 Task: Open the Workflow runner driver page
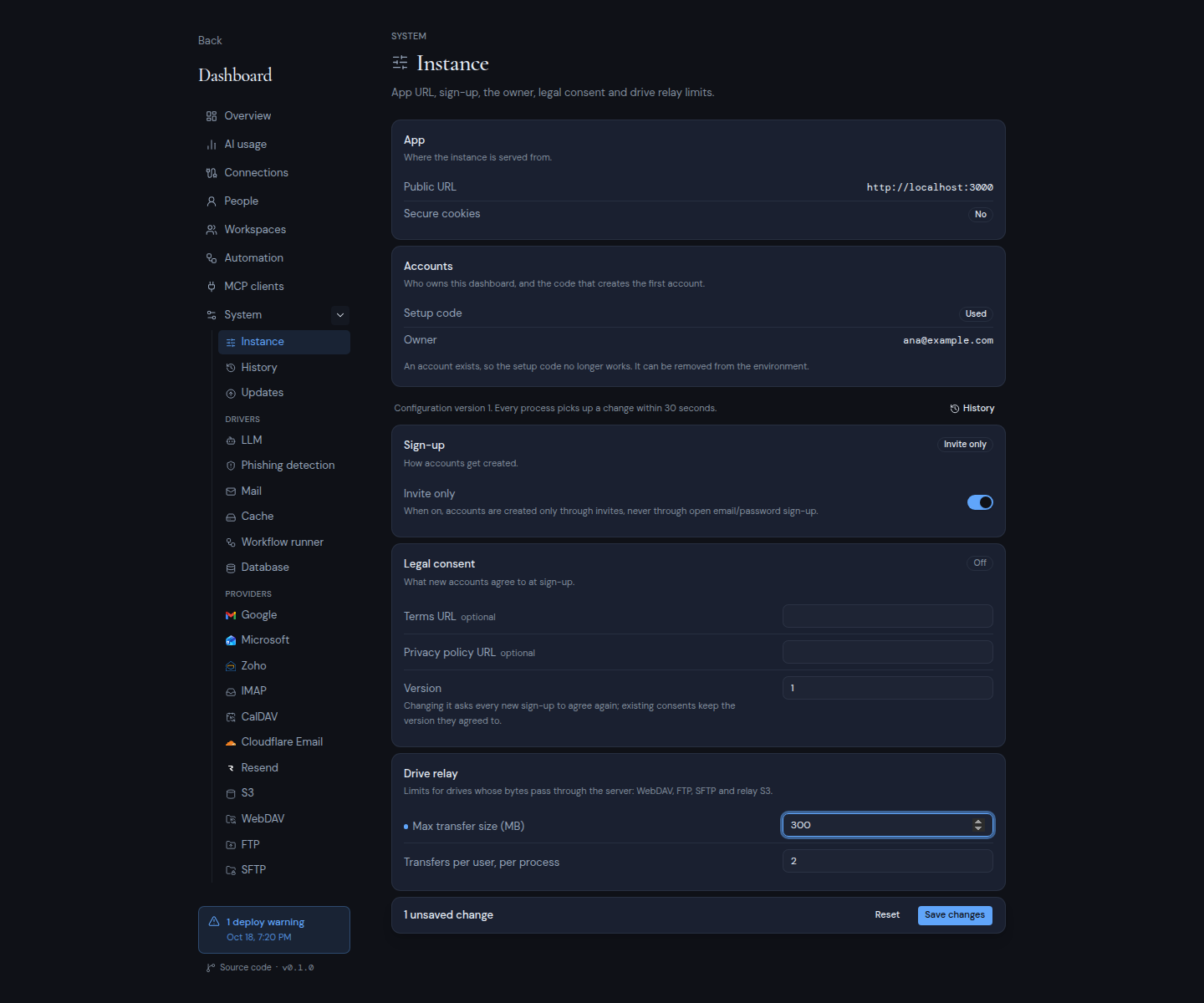click(284, 542)
